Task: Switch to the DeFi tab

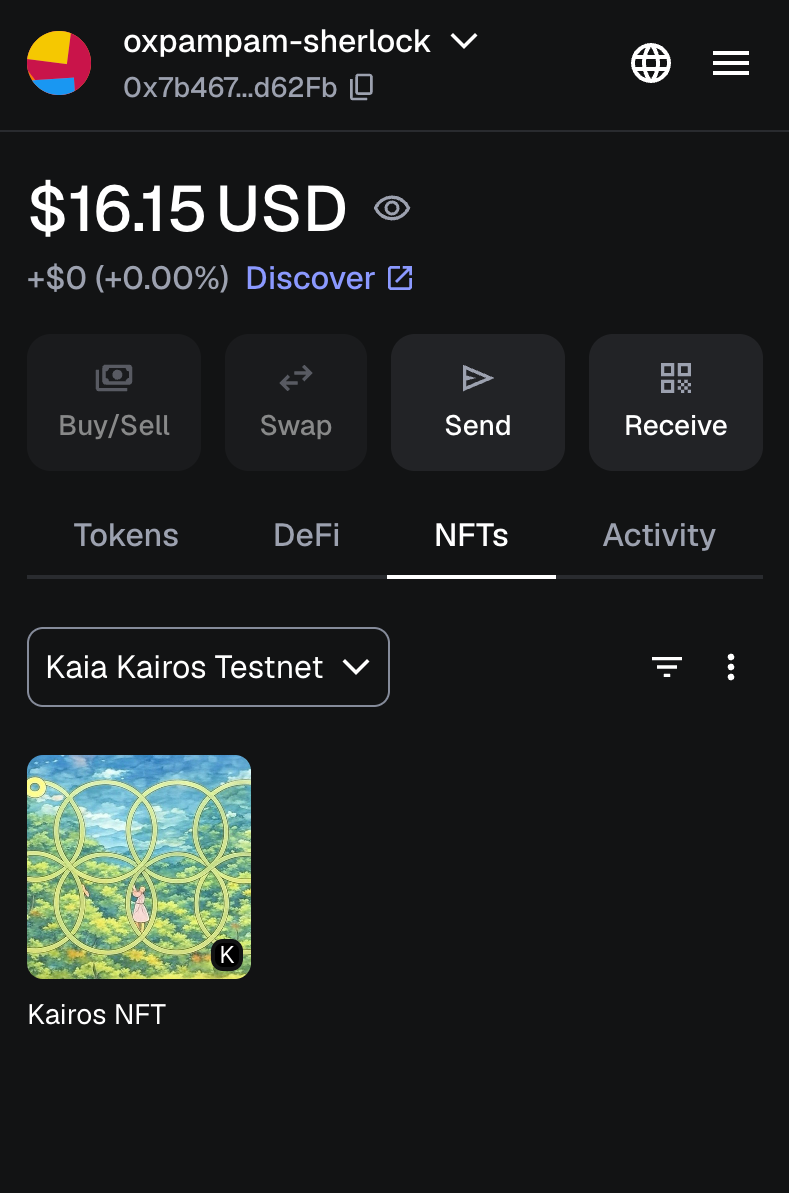Action: 306,535
